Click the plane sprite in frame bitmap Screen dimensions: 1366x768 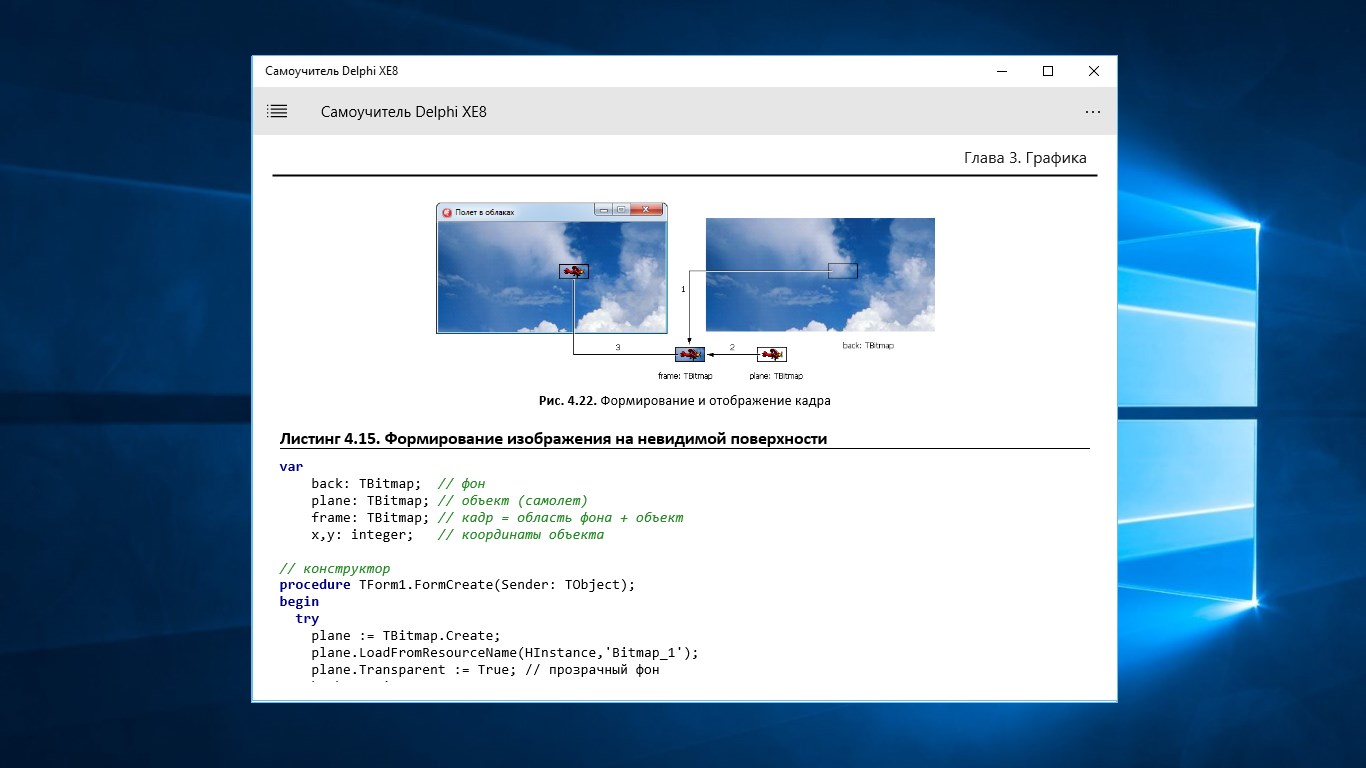pos(690,354)
